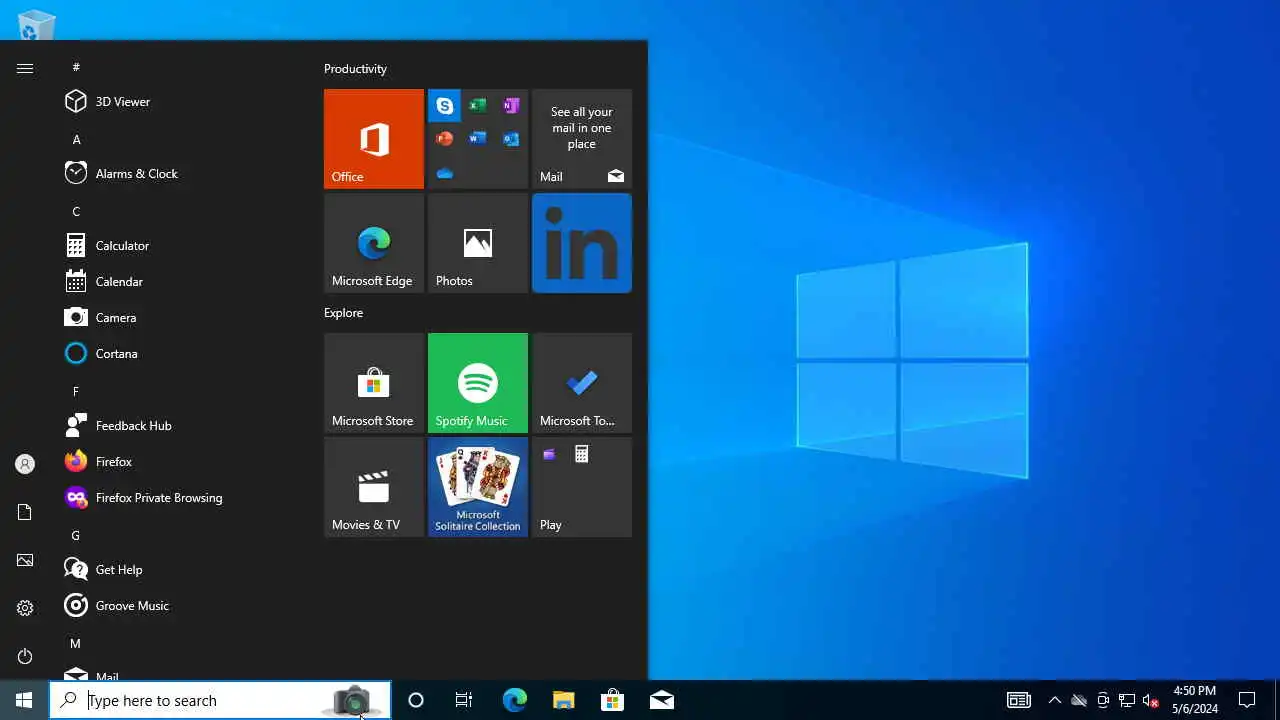
Task: Click the '#' letter header in app list
Action: point(76,67)
